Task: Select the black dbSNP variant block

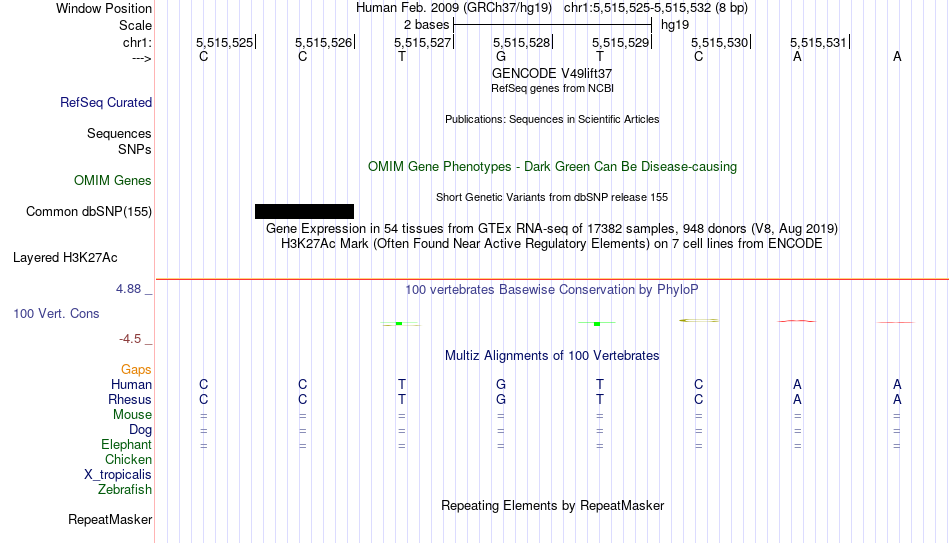Action: coord(304,212)
